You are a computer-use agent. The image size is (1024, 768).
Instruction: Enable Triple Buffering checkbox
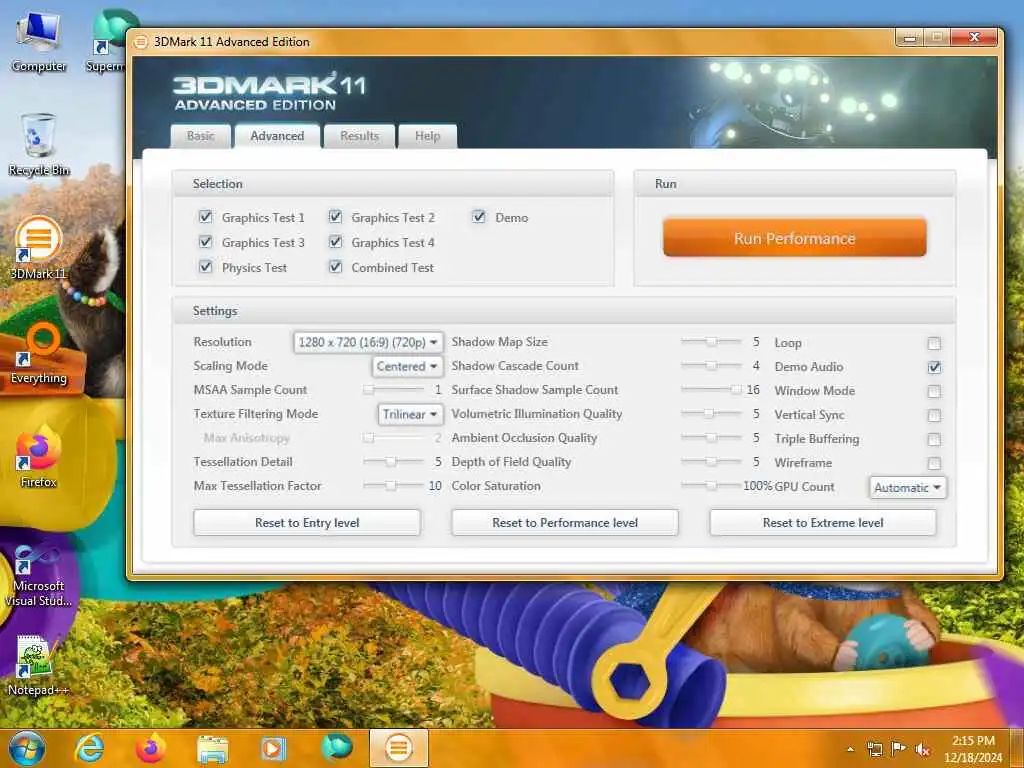click(x=935, y=440)
